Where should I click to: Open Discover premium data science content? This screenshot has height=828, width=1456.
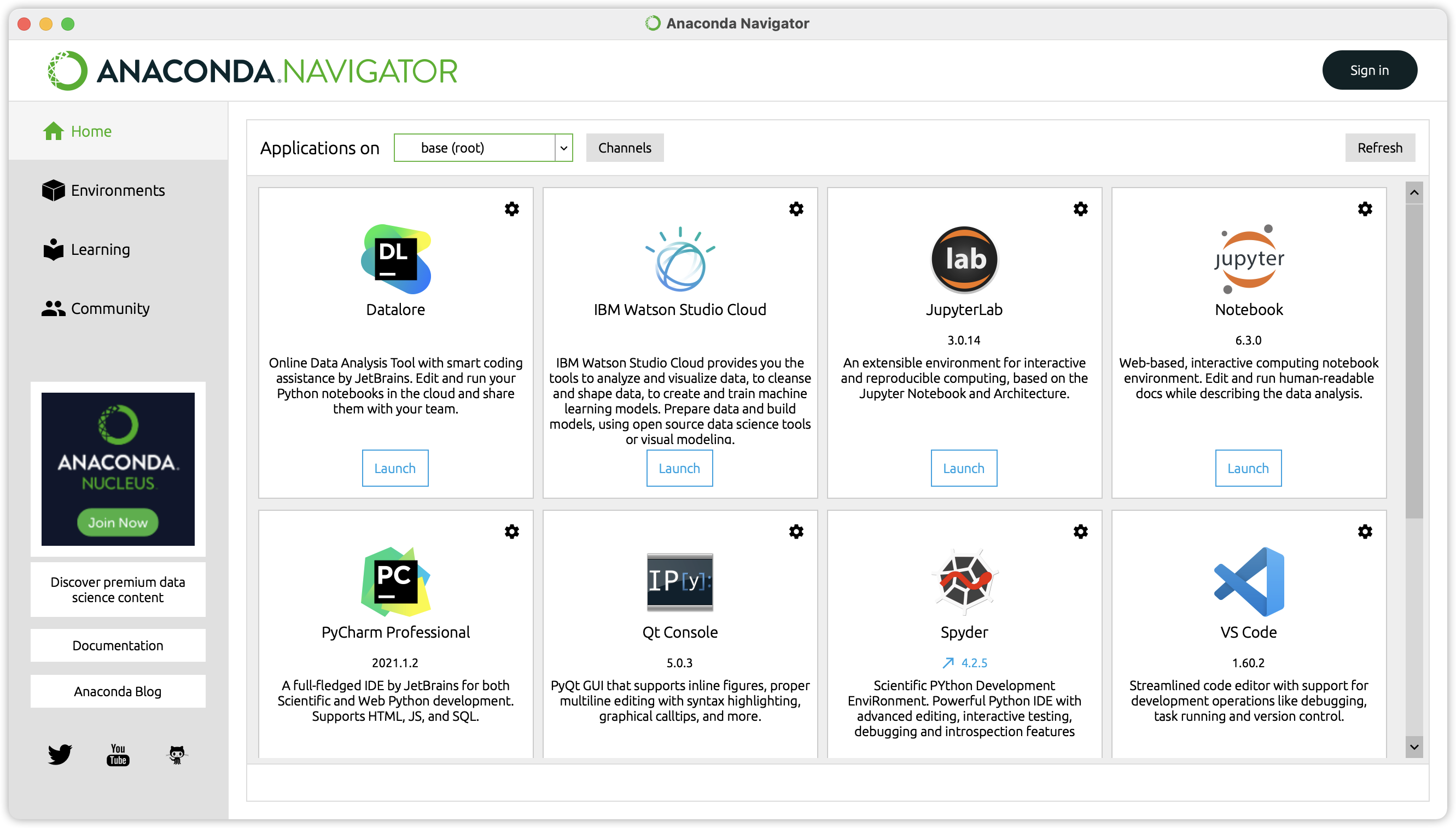click(x=118, y=590)
